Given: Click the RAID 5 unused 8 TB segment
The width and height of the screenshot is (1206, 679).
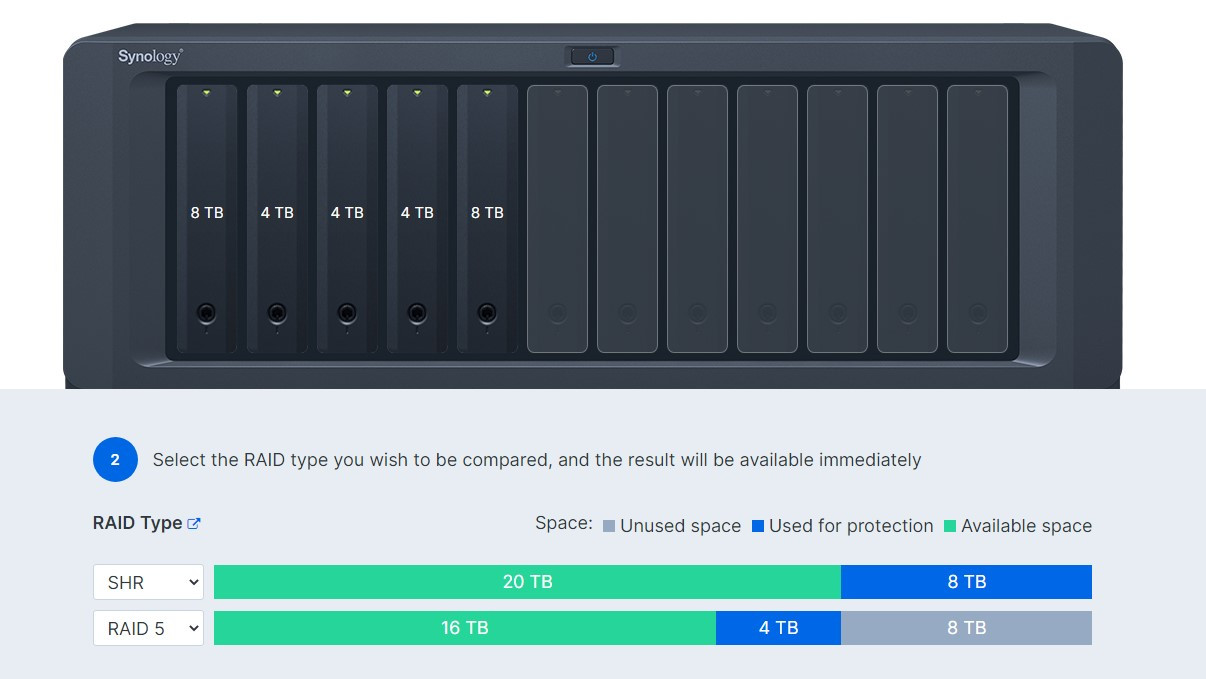Looking at the screenshot, I should click(x=966, y=628).
